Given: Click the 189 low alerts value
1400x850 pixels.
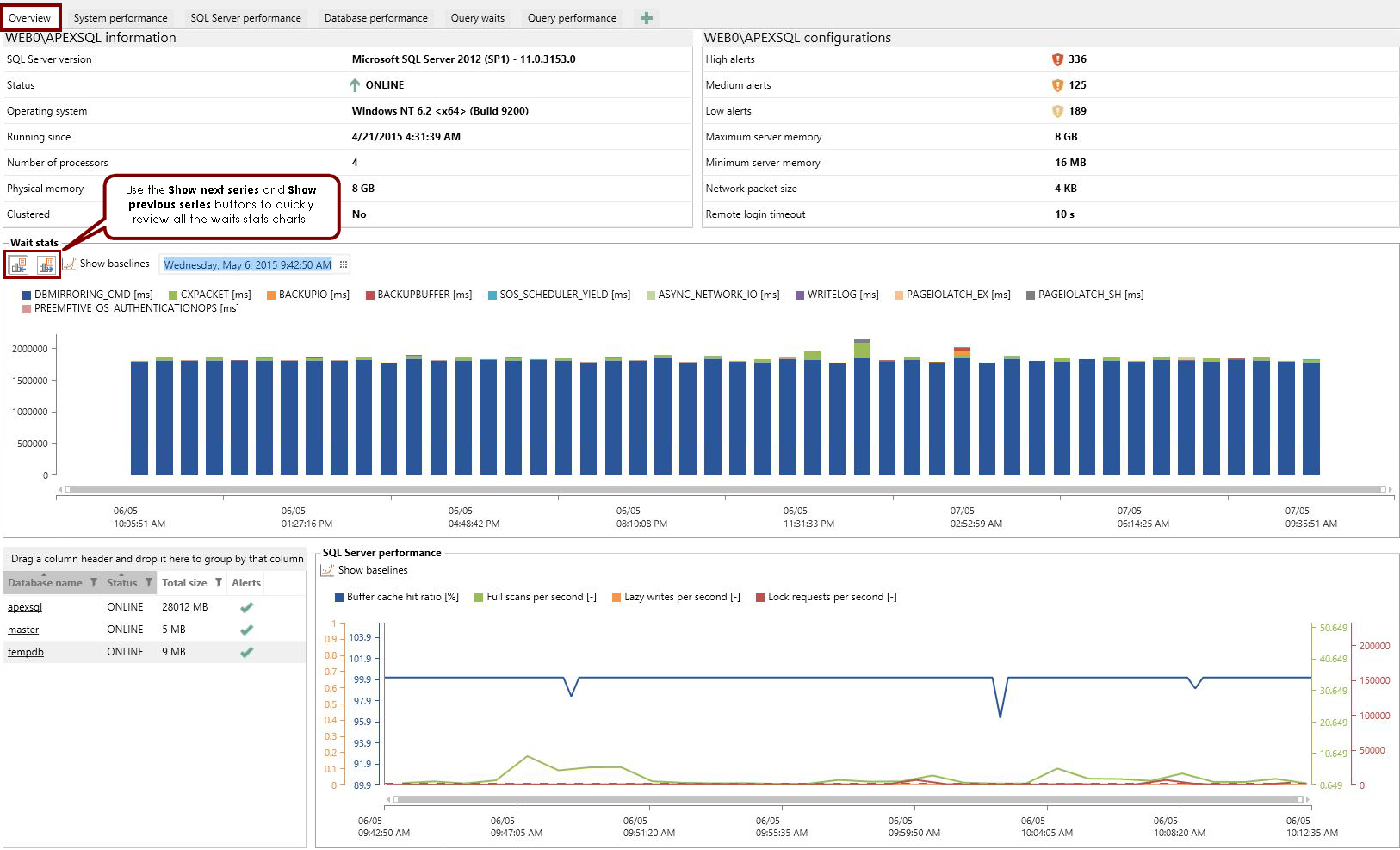Looking at the screenshot, I should 1077,111.
